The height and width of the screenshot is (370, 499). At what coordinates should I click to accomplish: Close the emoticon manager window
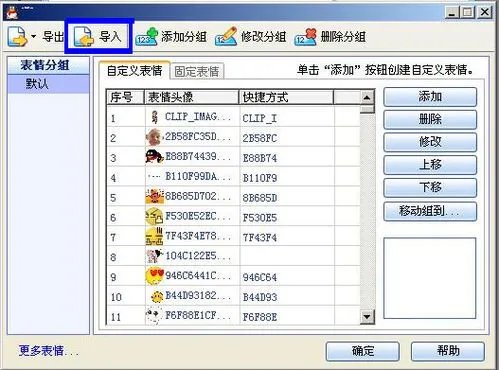click(484, 12)
